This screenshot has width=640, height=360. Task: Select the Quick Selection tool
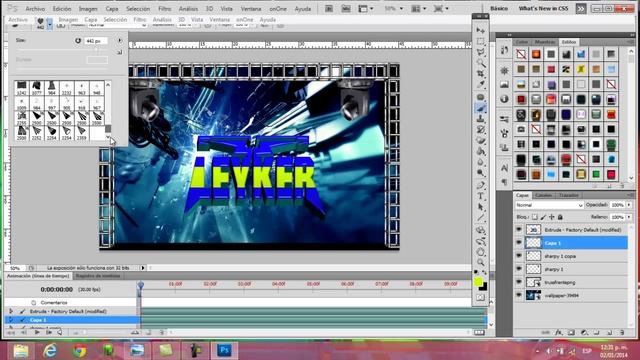pos(481,63)
